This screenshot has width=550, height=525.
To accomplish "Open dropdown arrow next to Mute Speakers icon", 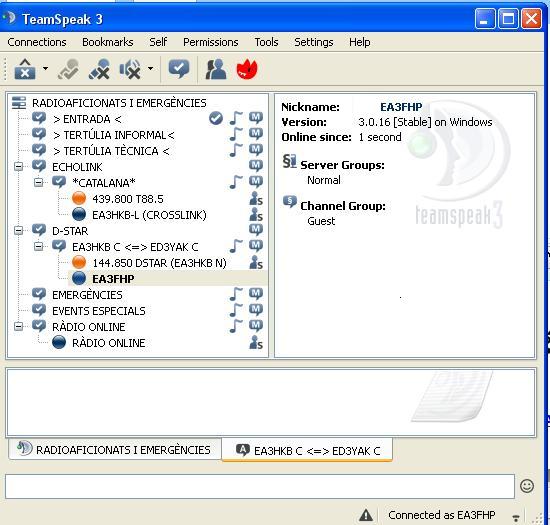I will [150, 68].
